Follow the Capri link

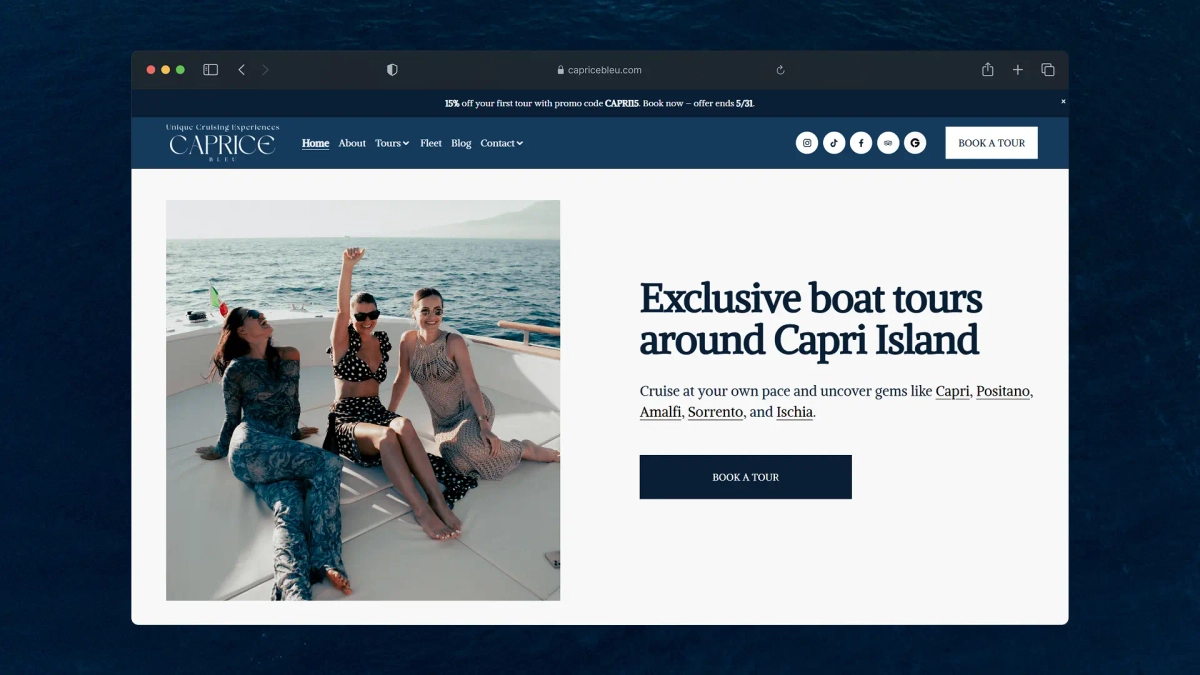tap(953, 391)
